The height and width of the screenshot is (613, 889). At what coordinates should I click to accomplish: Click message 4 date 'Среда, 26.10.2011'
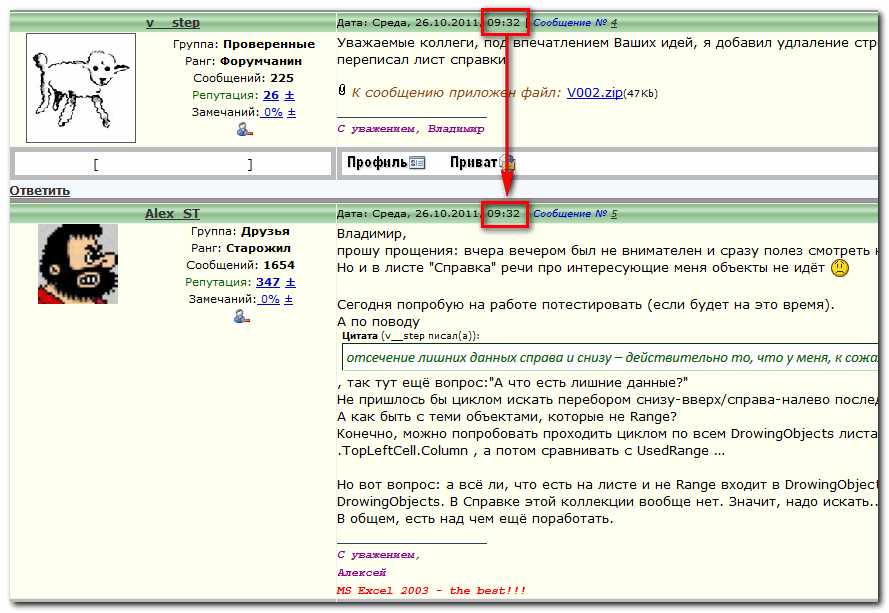tap(426, 23)
